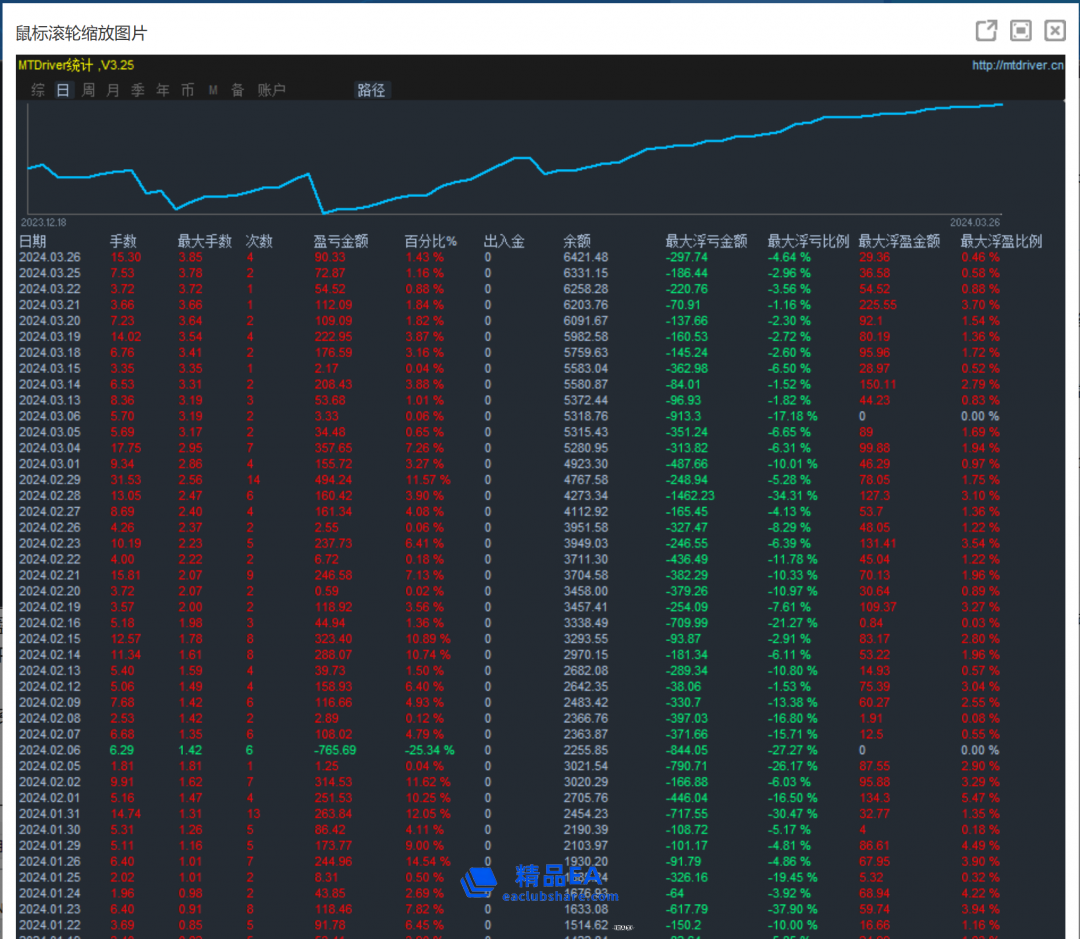Open the 币 currency tab

tap(188, 90)
